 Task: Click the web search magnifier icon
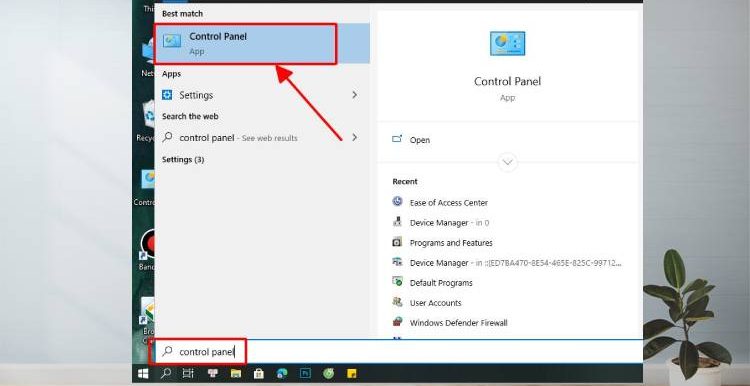[167, 137]
